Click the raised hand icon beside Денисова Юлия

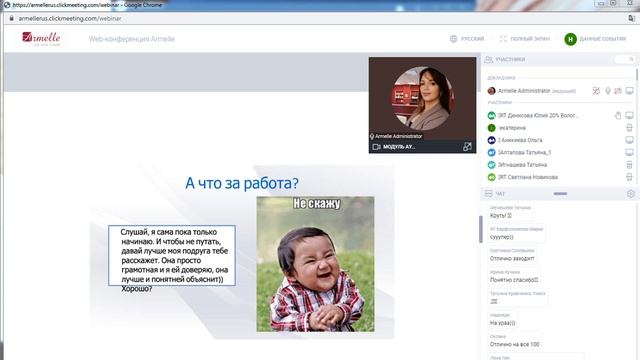[x=618, y=116]
